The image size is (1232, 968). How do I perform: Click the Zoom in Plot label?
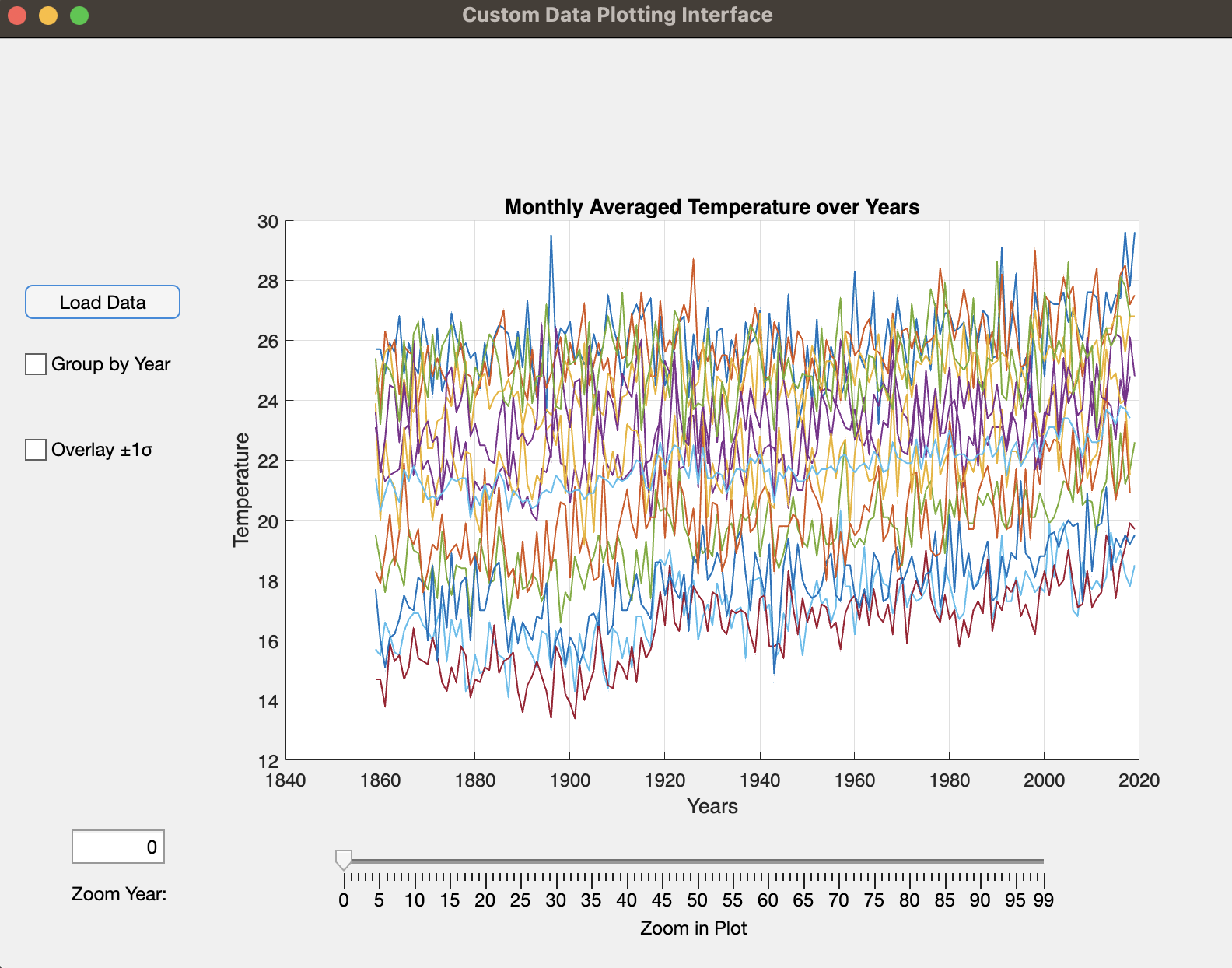point(693,928)
